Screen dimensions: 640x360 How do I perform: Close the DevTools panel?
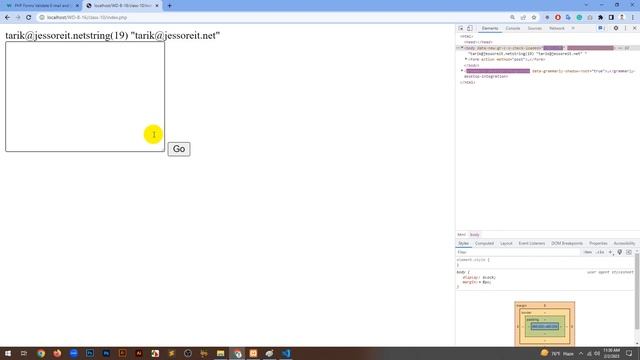pos(634,28)
